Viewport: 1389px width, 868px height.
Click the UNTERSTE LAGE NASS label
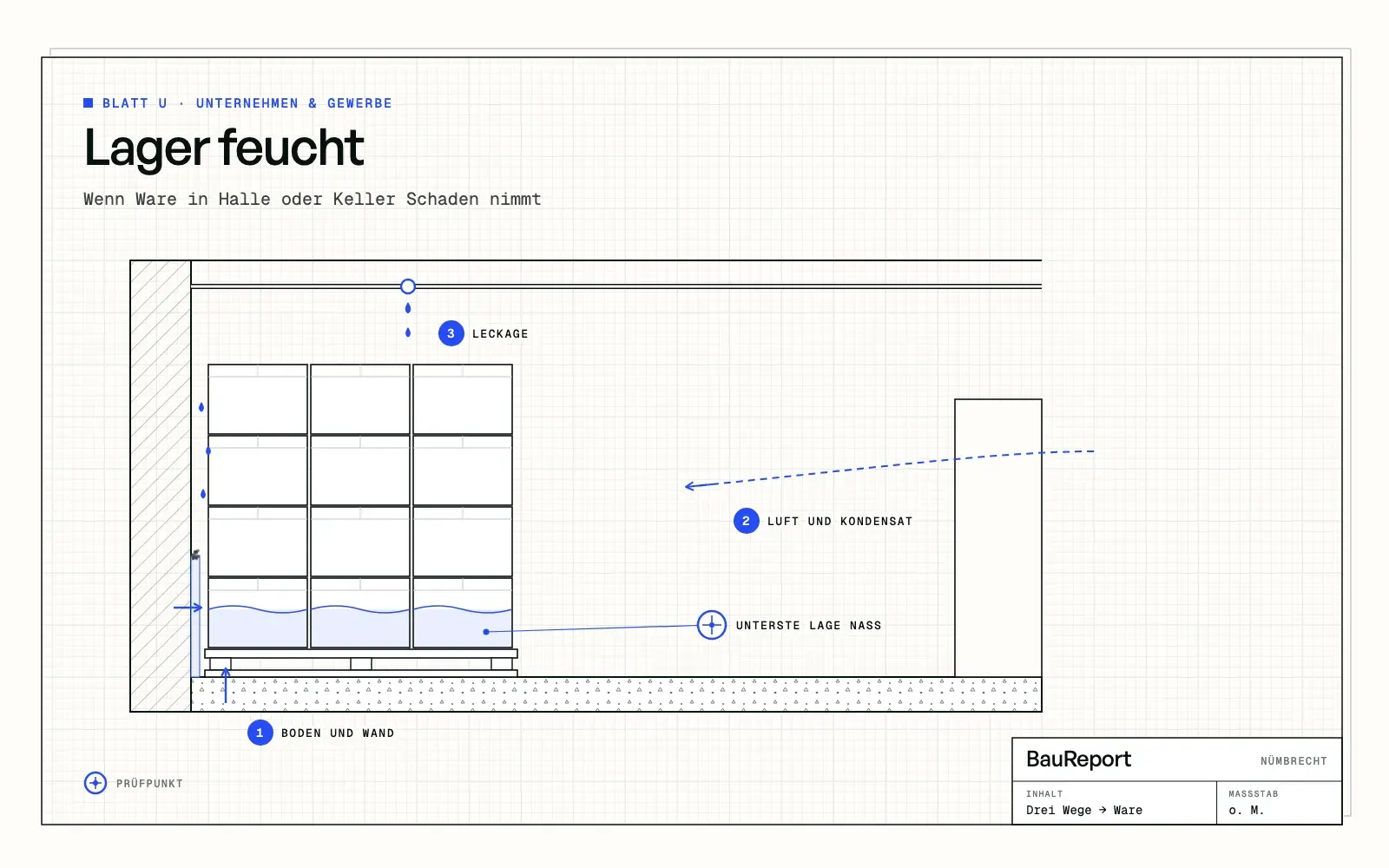(808, 626)
